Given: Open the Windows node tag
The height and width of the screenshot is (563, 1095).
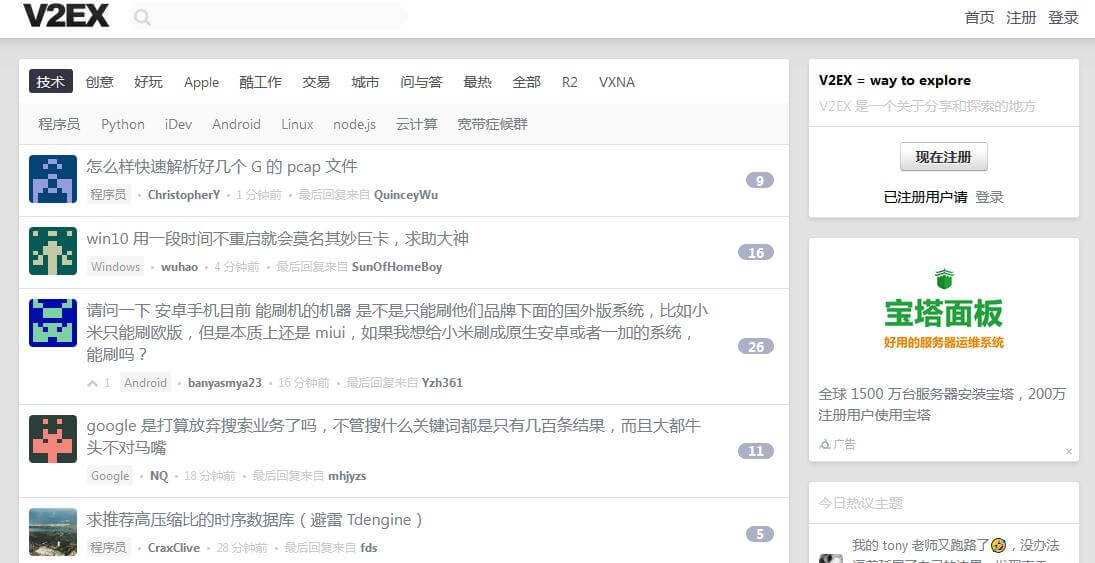Looking at the screenshot, I should point(115,267).
